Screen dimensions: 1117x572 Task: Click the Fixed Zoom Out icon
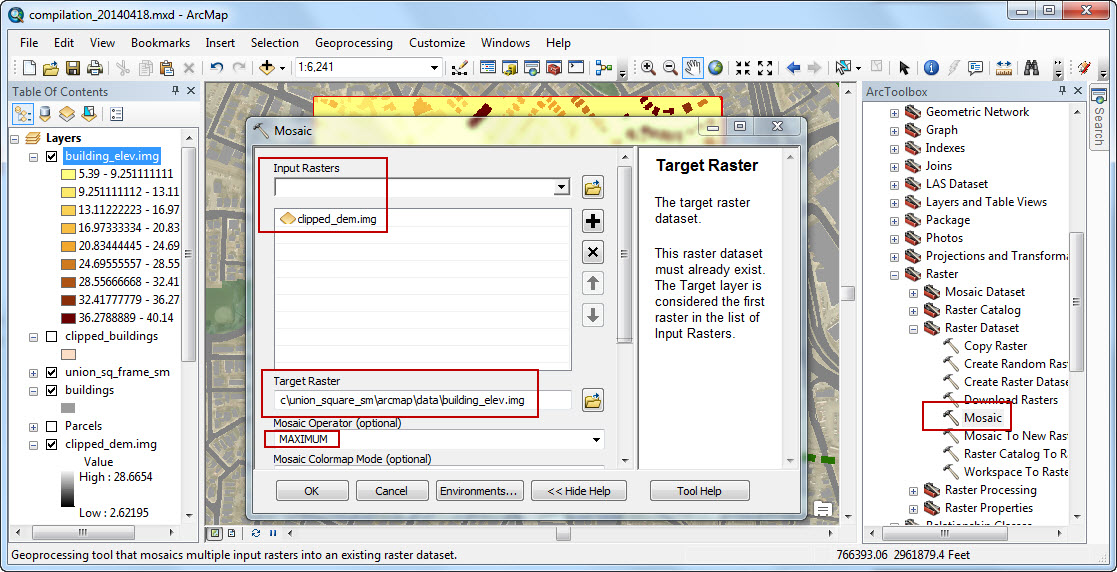[x=765, y=68]
